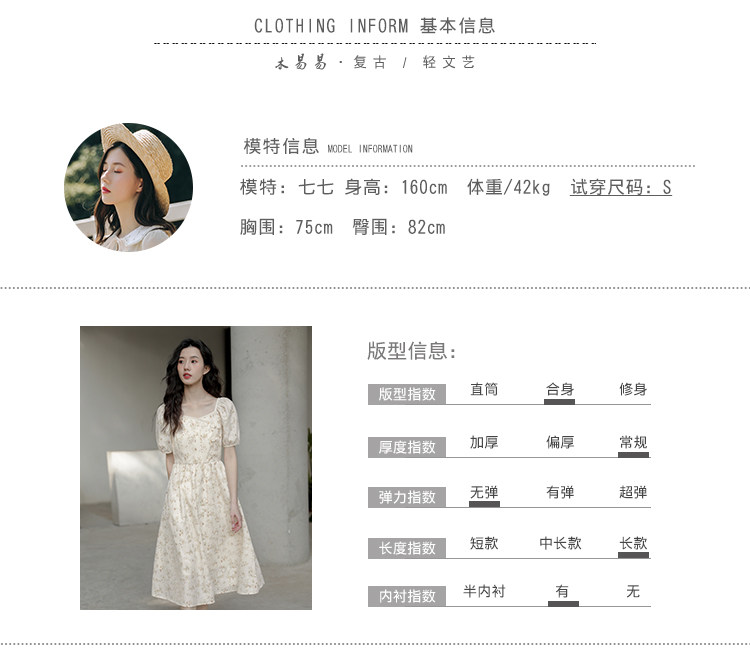750x670 pixels.
Task: Select 超弹 elasticity option
Action: [633, 492]
